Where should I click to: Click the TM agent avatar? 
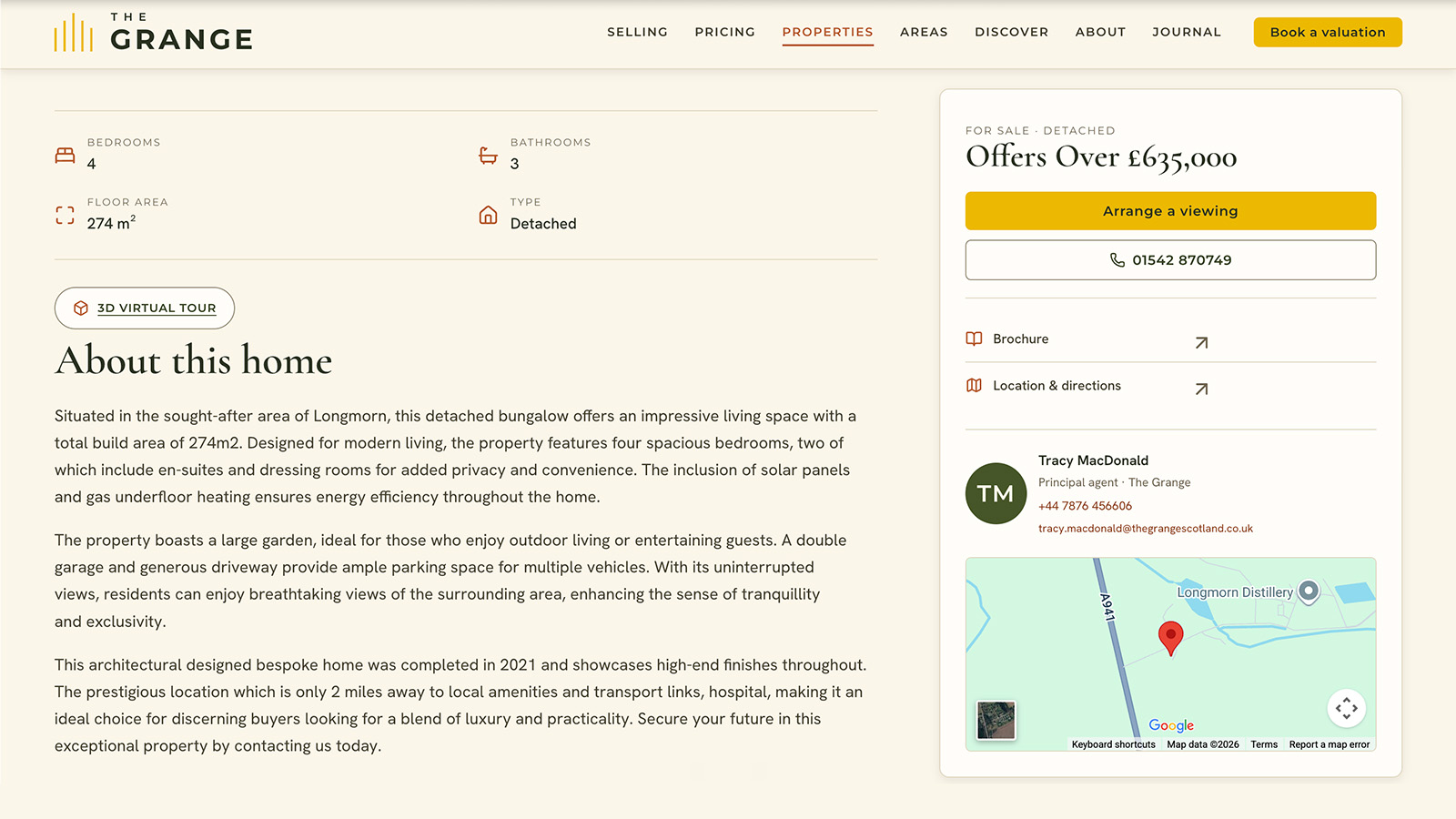996,493
